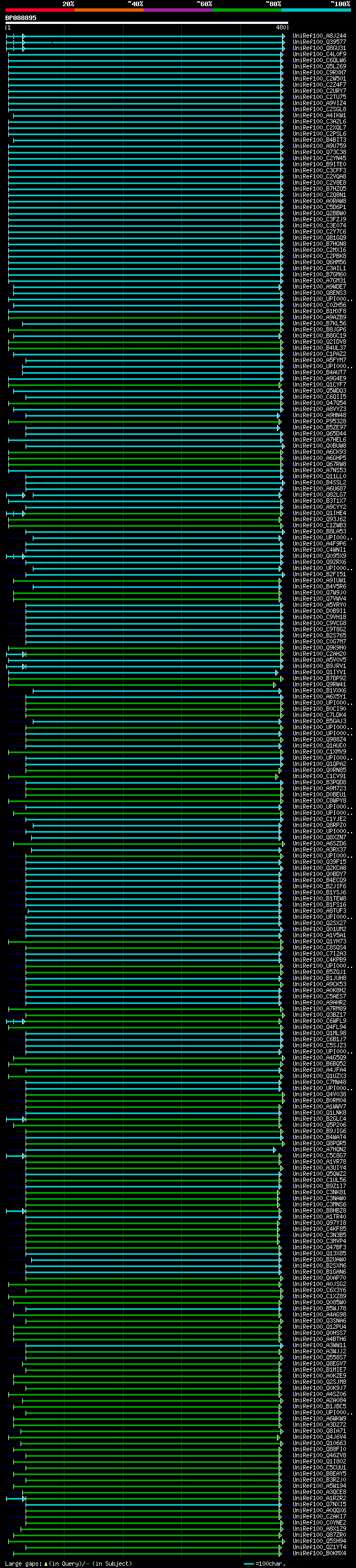
Task: Select hit label UniRef100_B1FS16
Action: click(319, 904)
